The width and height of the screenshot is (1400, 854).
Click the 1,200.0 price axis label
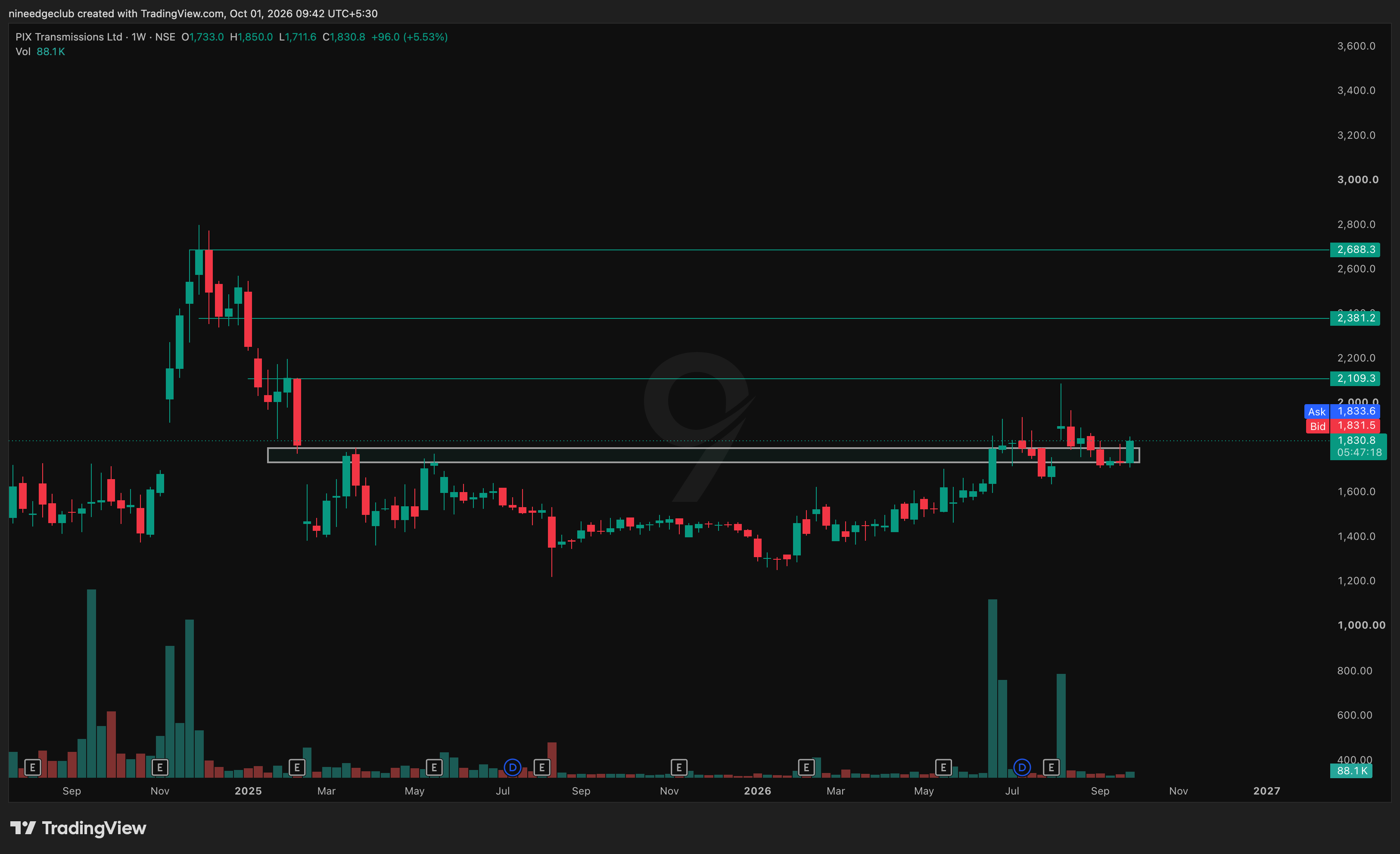click(1356, 581)
